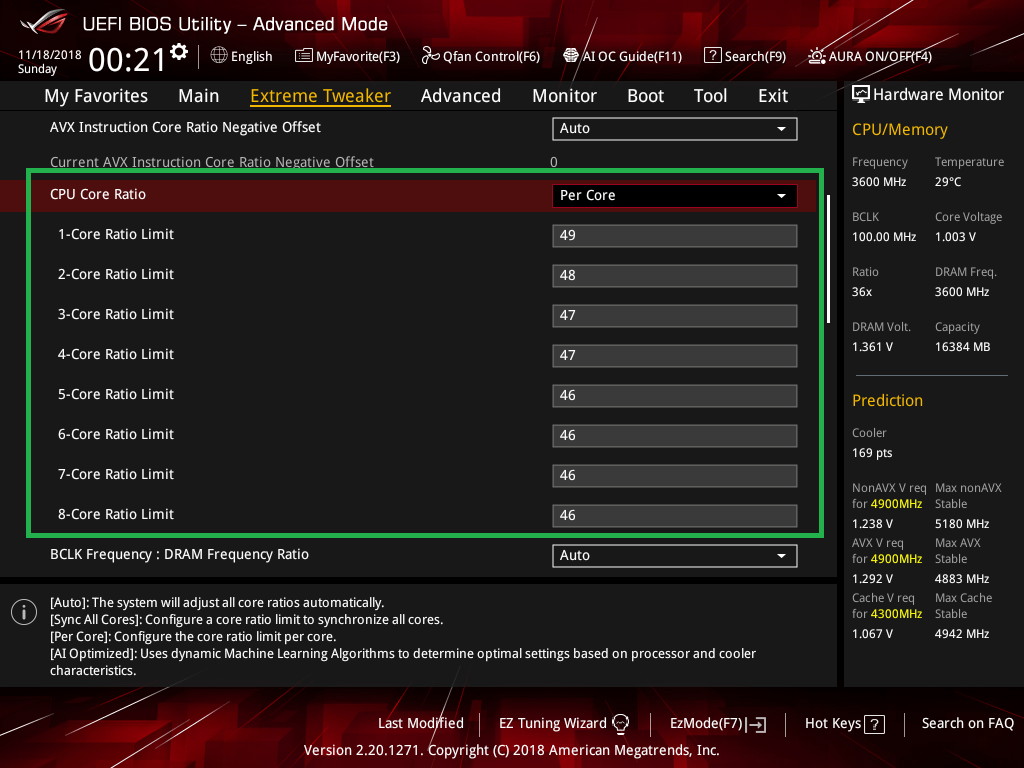Launch AI OC Guide(F11)
The height and width of the screenshot is (768, 1024).
coord(622,56)
